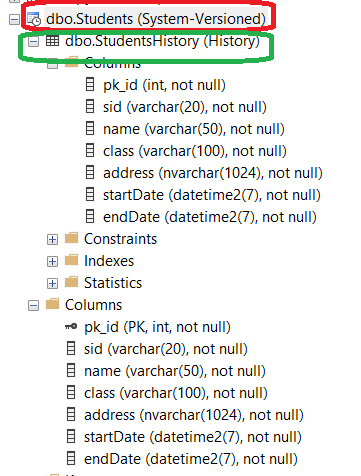
Task: Select dbo.Students (System-Versioned) table
Action: click(x=156, y=19)
